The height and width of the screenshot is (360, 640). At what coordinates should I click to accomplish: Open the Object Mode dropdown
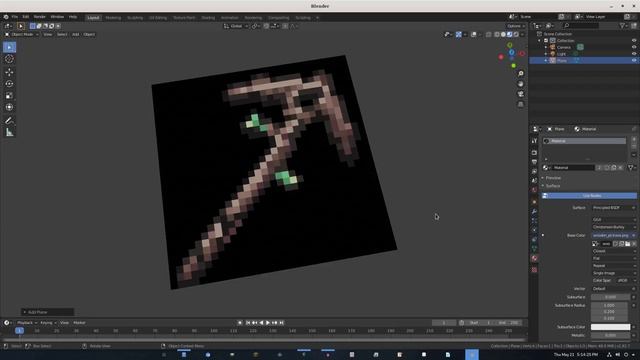[22, 34]
